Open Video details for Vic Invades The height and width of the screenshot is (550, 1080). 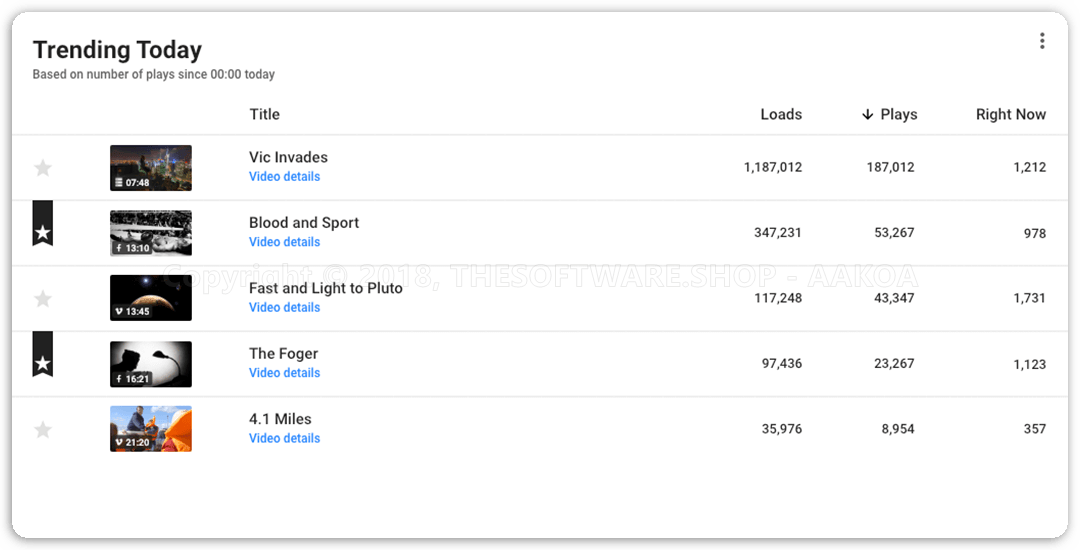[285, 177]
